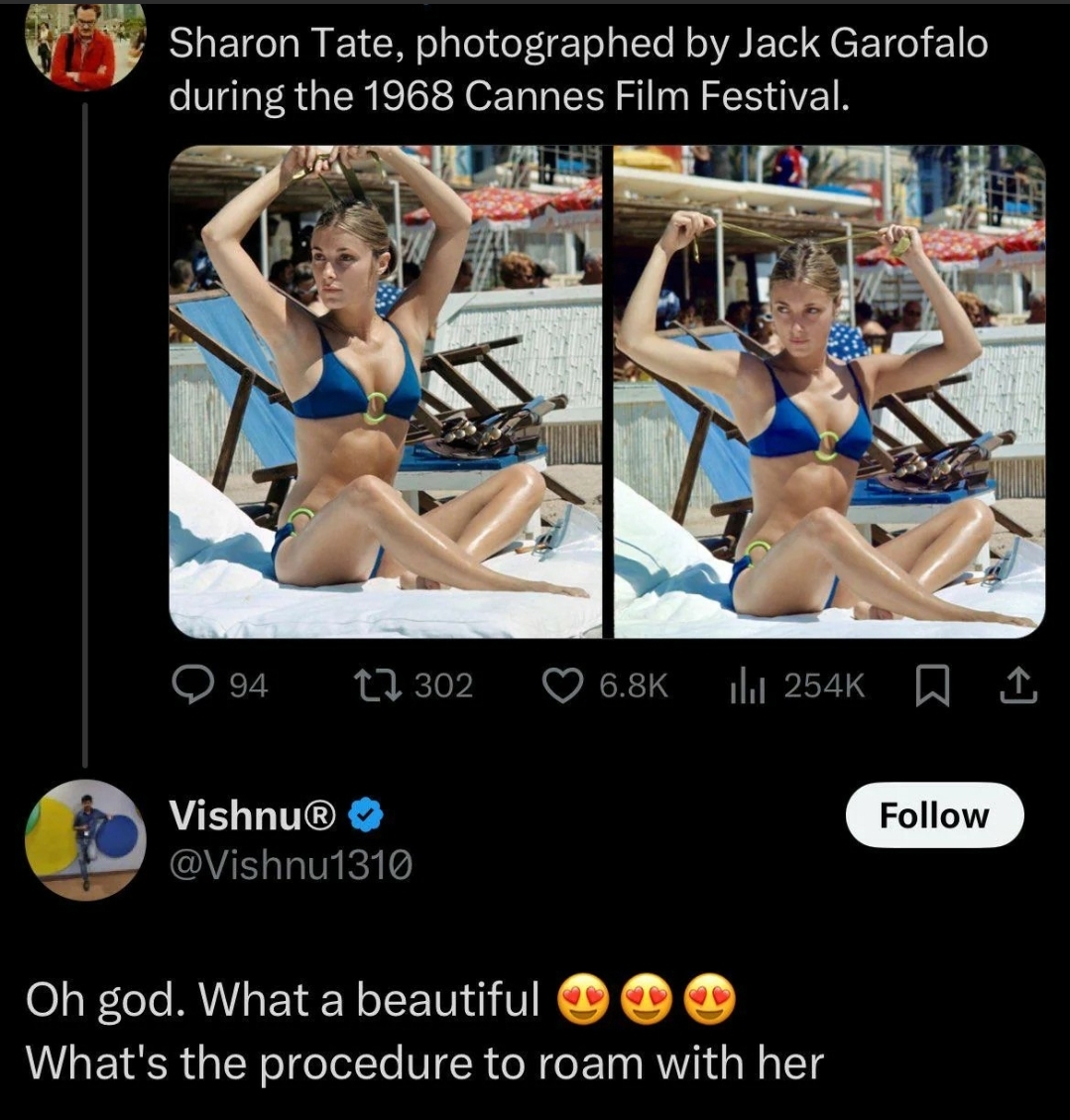
Task: Click the 302 reposts count
Action: (x=444, y=685)
